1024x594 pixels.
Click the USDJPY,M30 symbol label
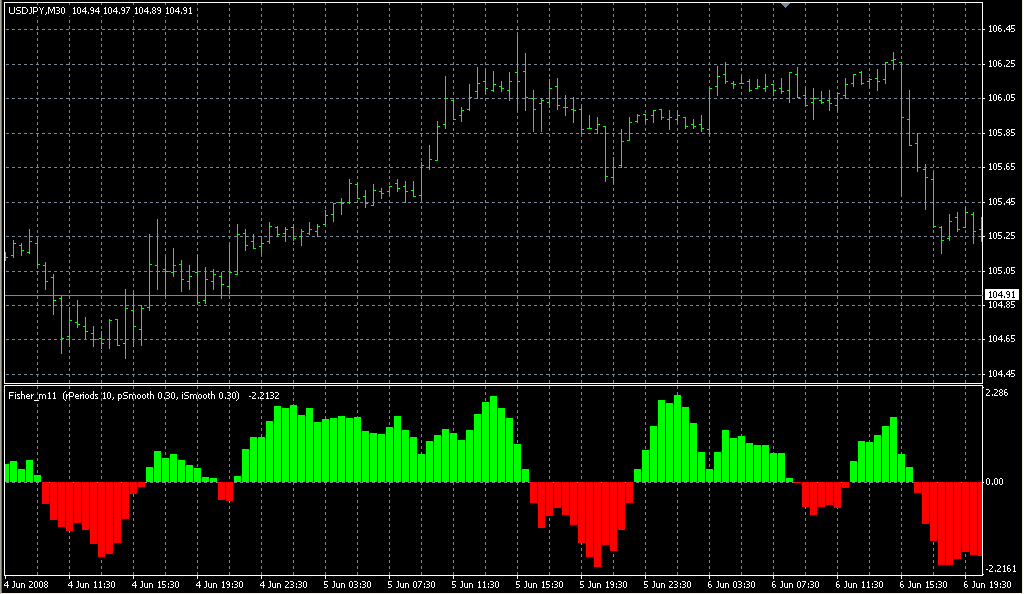pyautogui.click(x=37, y=11)
